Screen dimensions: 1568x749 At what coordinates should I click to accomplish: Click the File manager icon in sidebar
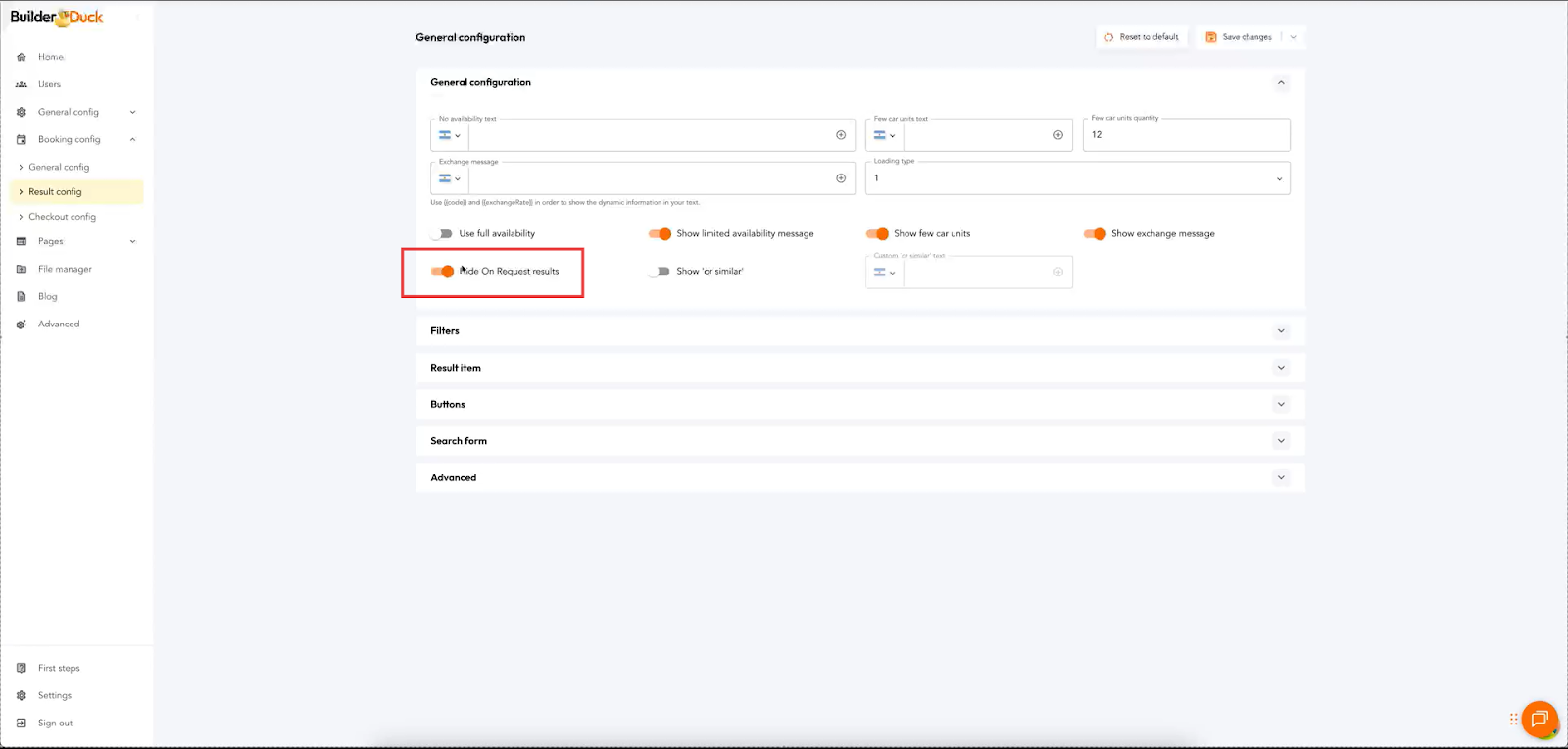coord(22,269)
